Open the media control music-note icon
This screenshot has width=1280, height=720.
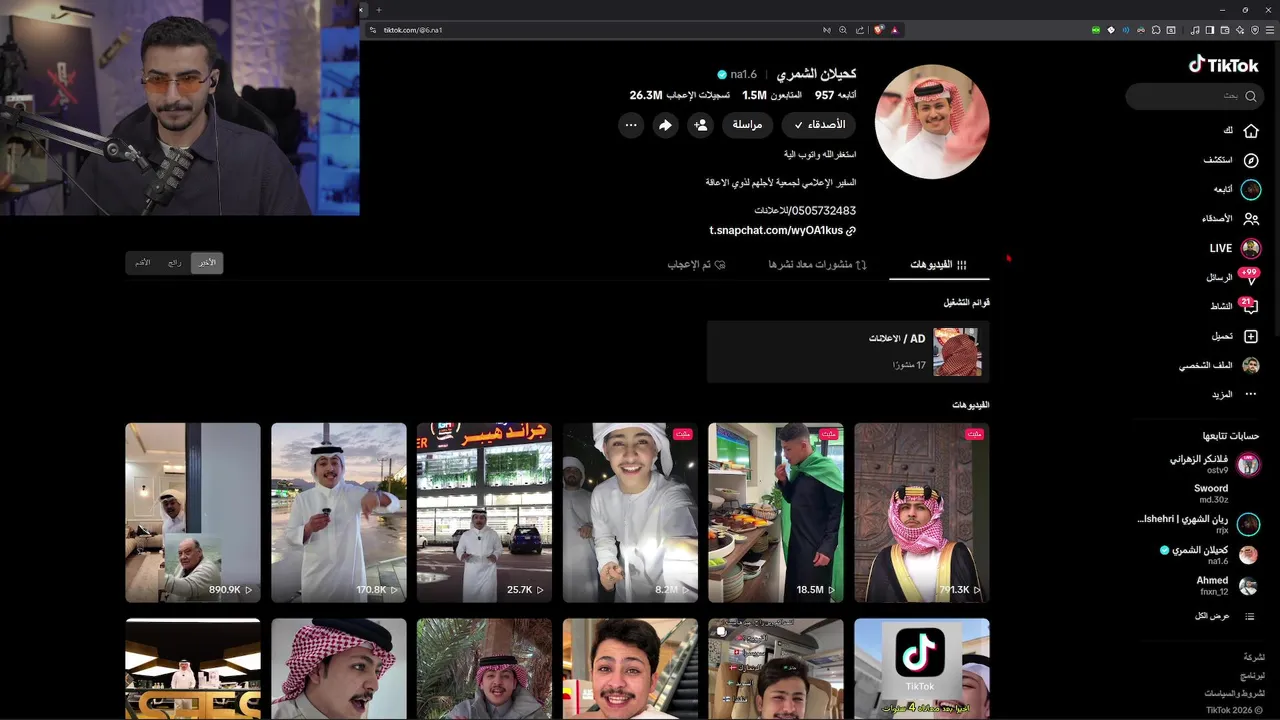point(1195,30)
